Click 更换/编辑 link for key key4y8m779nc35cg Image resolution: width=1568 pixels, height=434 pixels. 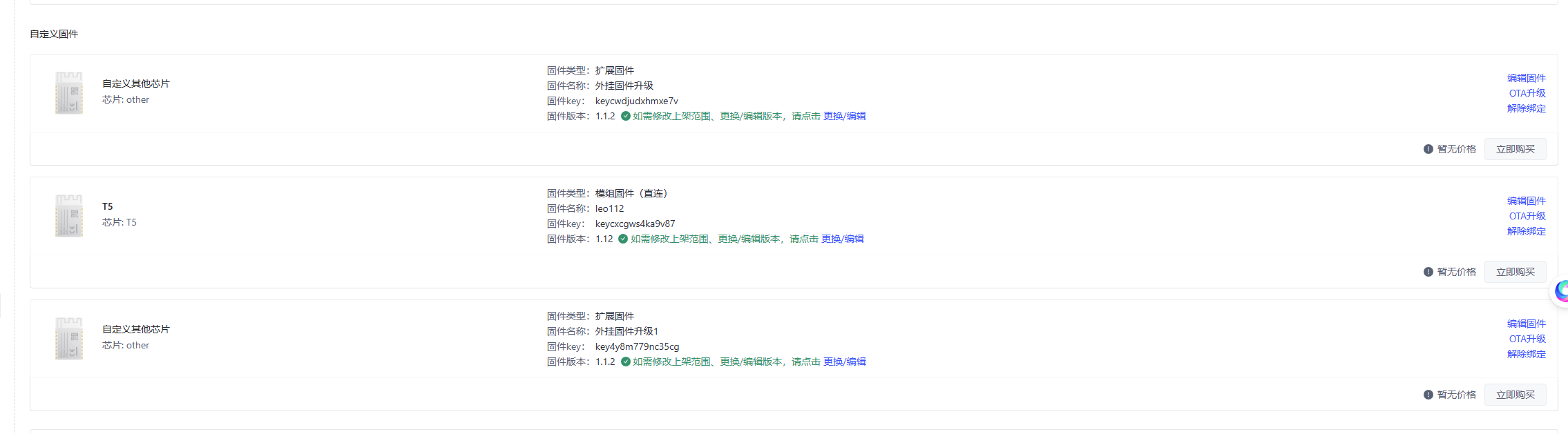click(845, 362)
